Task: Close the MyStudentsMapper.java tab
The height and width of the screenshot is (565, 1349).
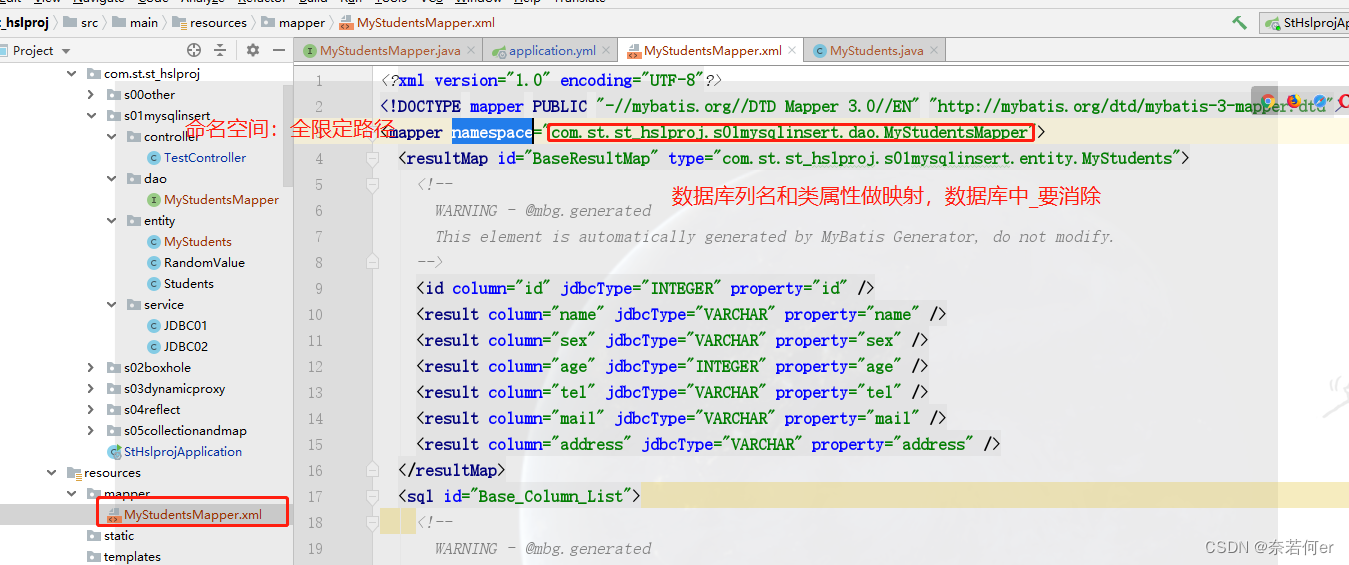Action: pos(472,50)
